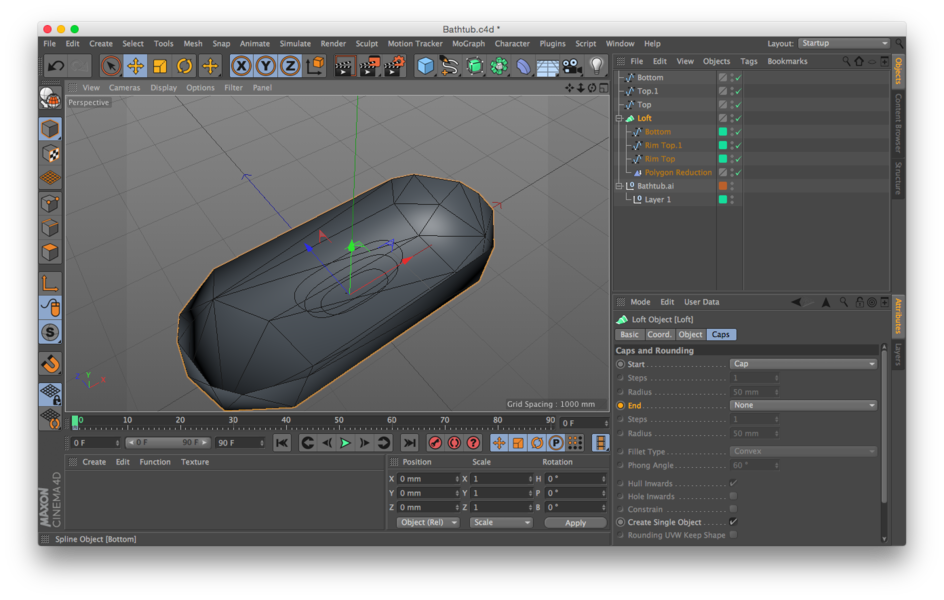944x600 pixels.
Task: Open Attributes panel User Data menu
Action: (701, 302)
